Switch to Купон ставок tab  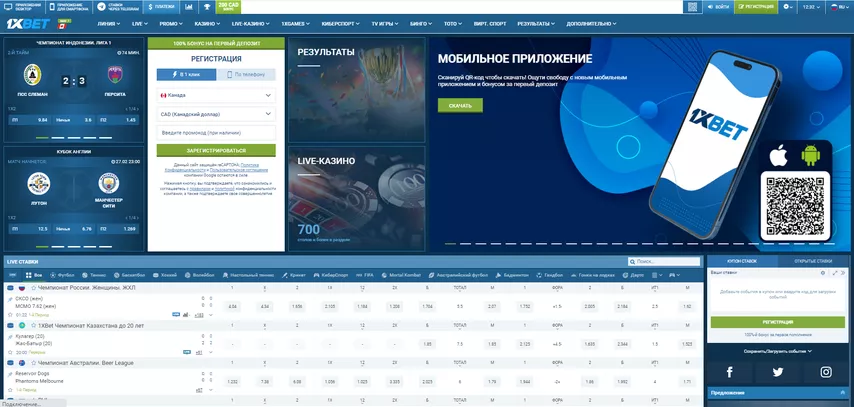pos(742,262)
